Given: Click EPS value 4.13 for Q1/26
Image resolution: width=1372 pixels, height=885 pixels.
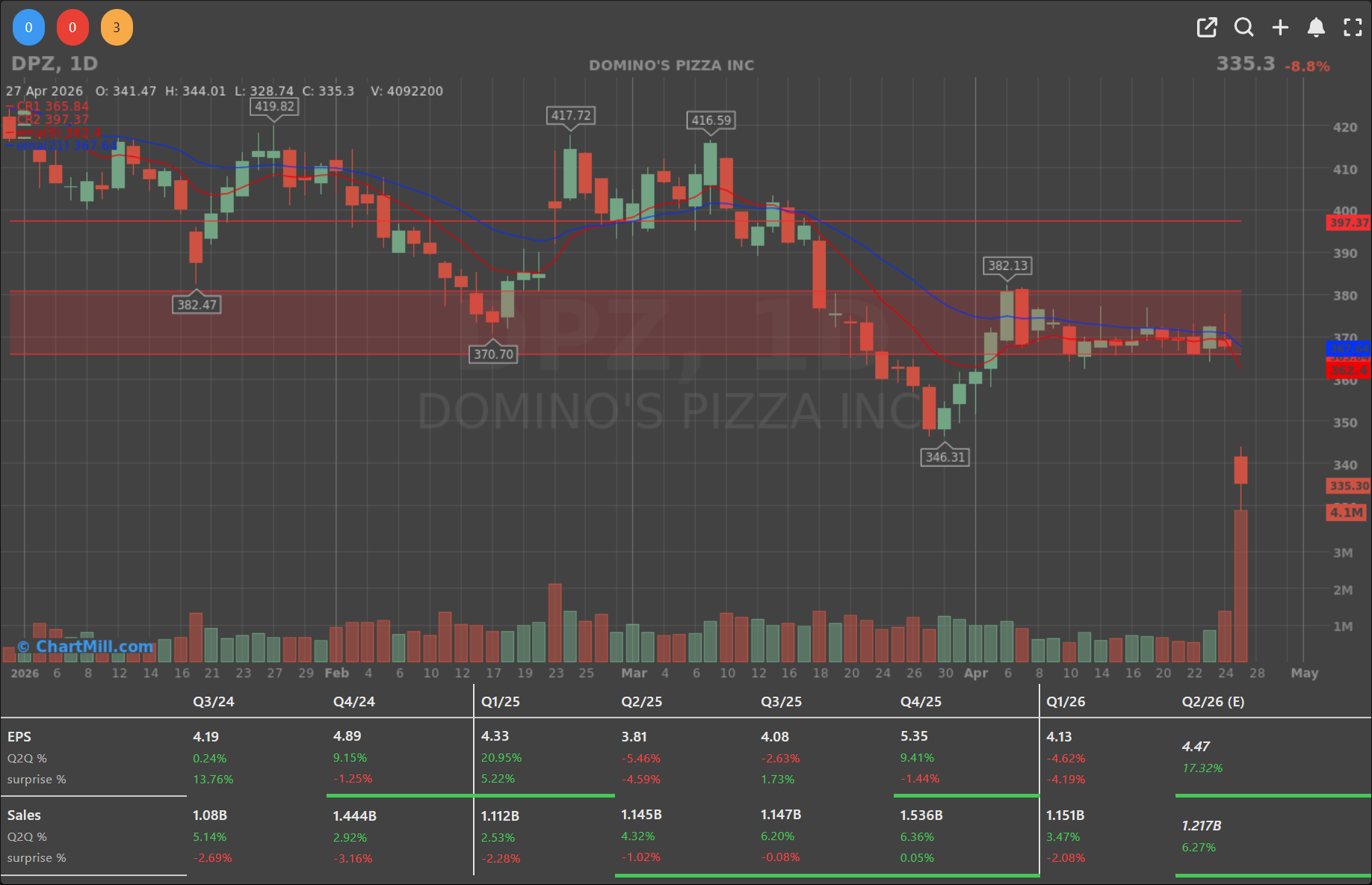Looking at the screenshot, I should (x=1059, y=737).
